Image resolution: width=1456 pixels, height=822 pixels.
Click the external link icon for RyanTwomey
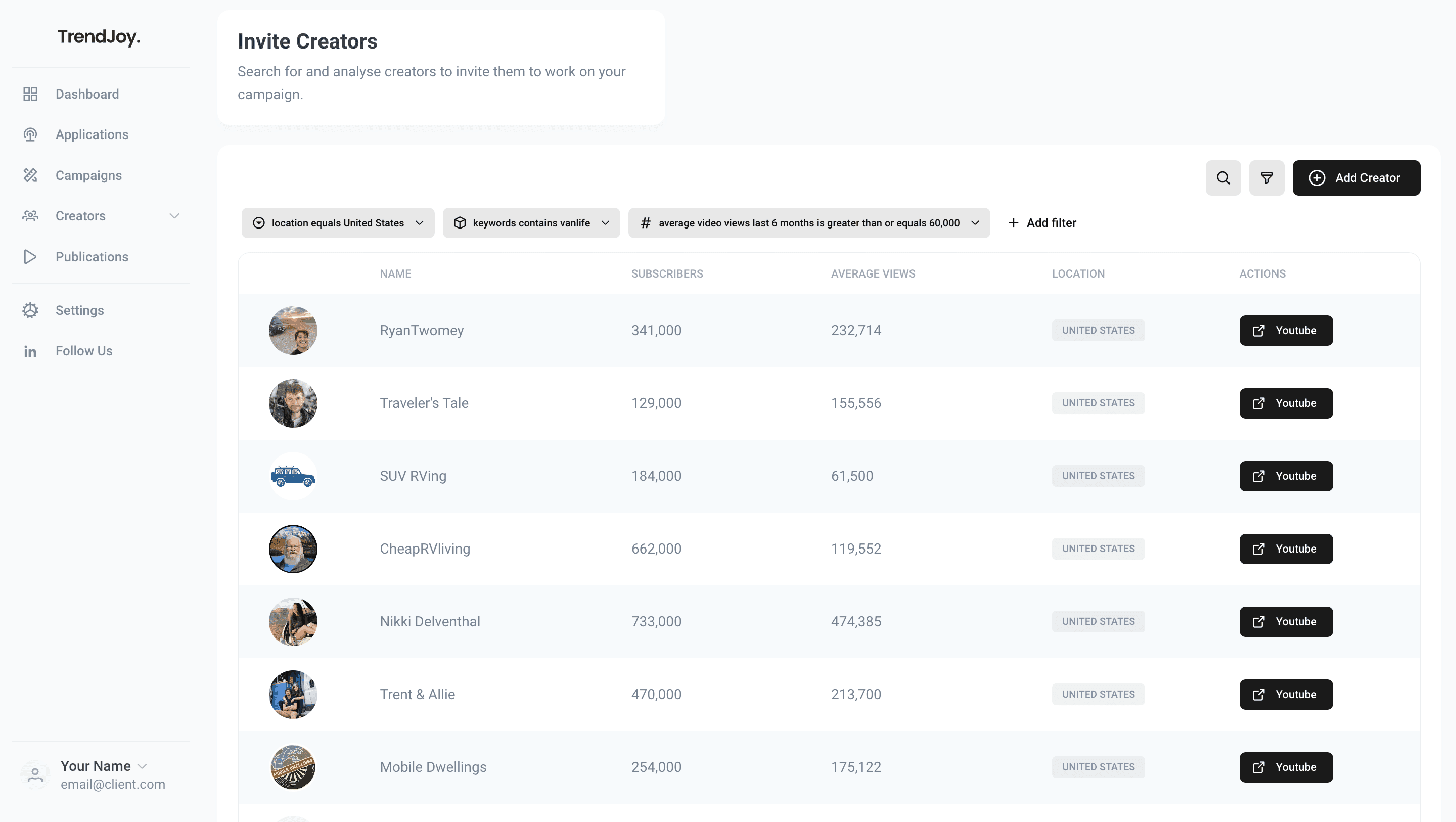(x=1259, y=331)
